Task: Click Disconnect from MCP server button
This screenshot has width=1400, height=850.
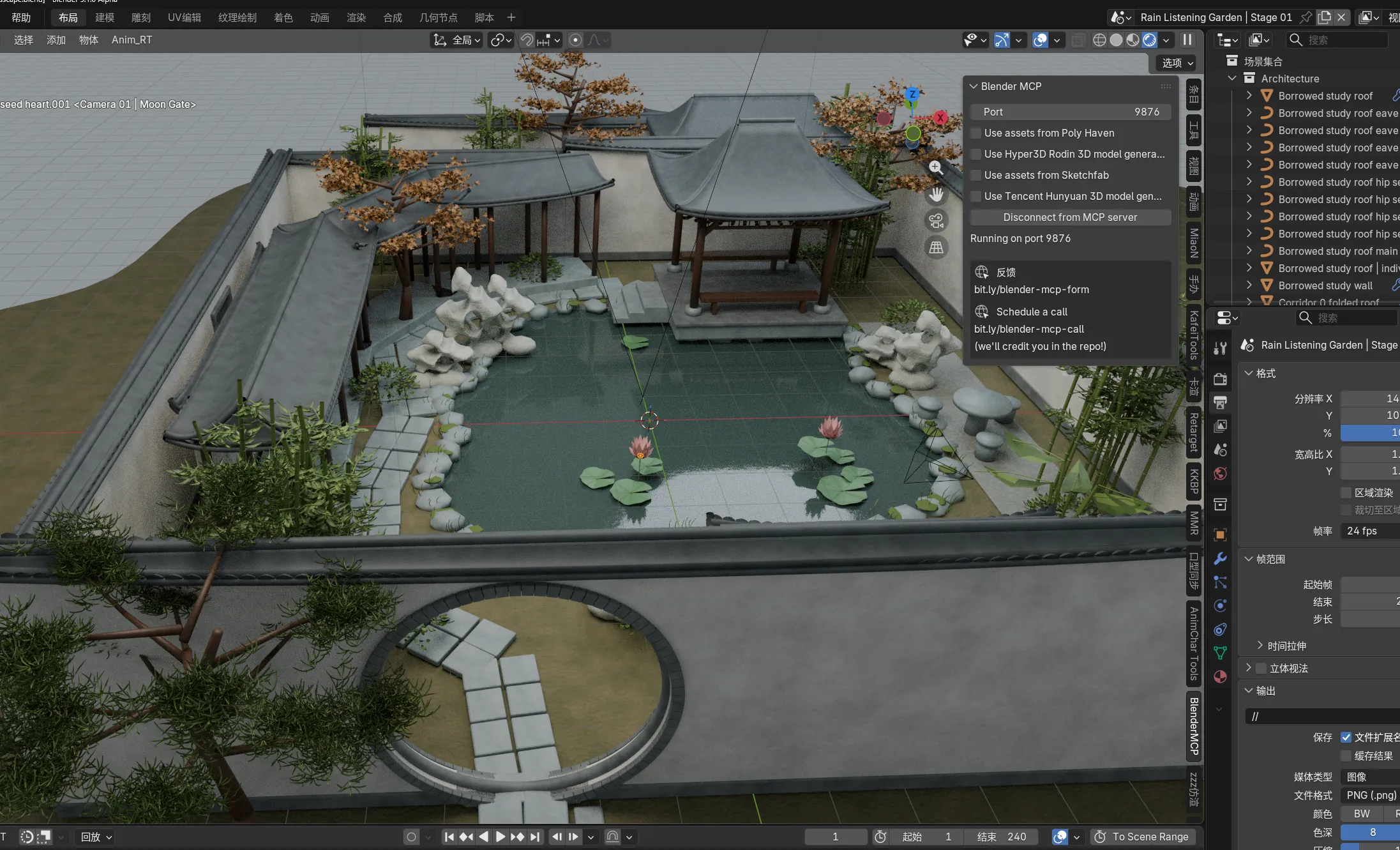Action: [1070, 217]
